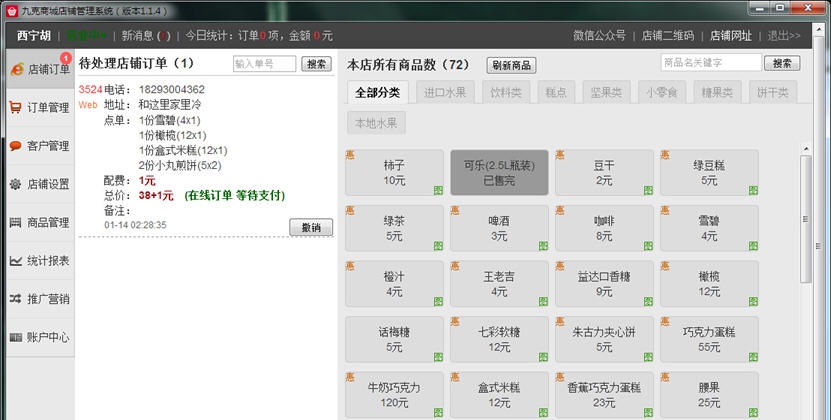Switch to the 糕点 category tab
This screenshot has width=831, height=420.
pyautogui.click(x=556, y=92)
